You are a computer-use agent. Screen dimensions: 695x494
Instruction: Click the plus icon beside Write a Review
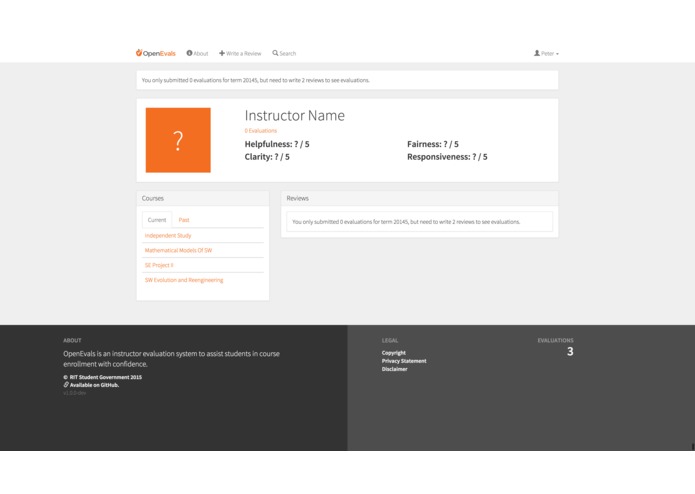222,53
